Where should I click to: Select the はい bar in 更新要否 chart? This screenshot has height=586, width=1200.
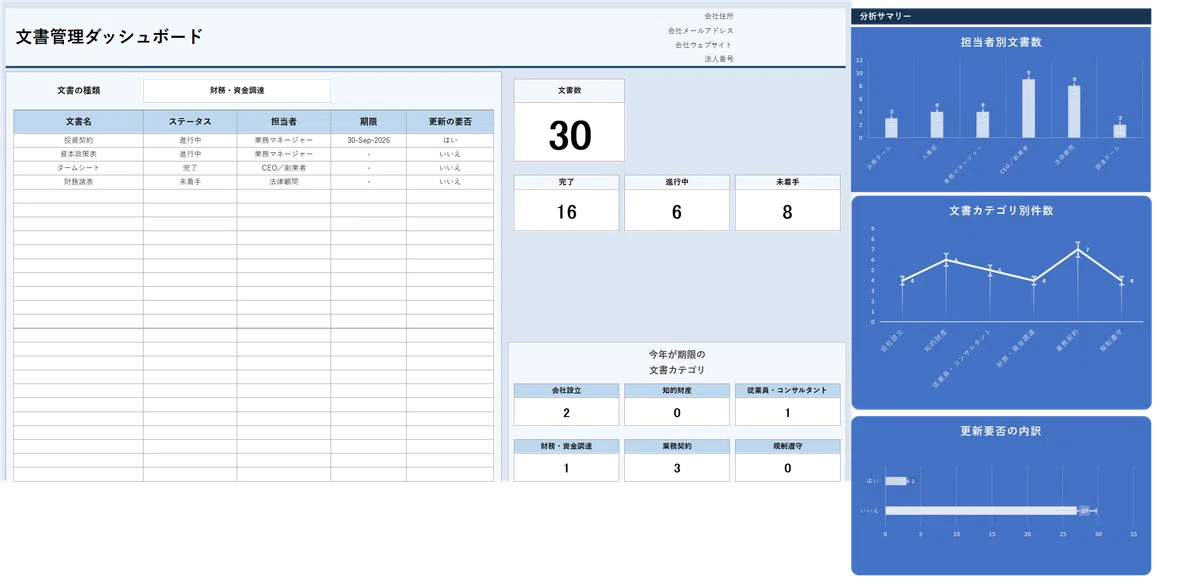[x=896, y=481]
